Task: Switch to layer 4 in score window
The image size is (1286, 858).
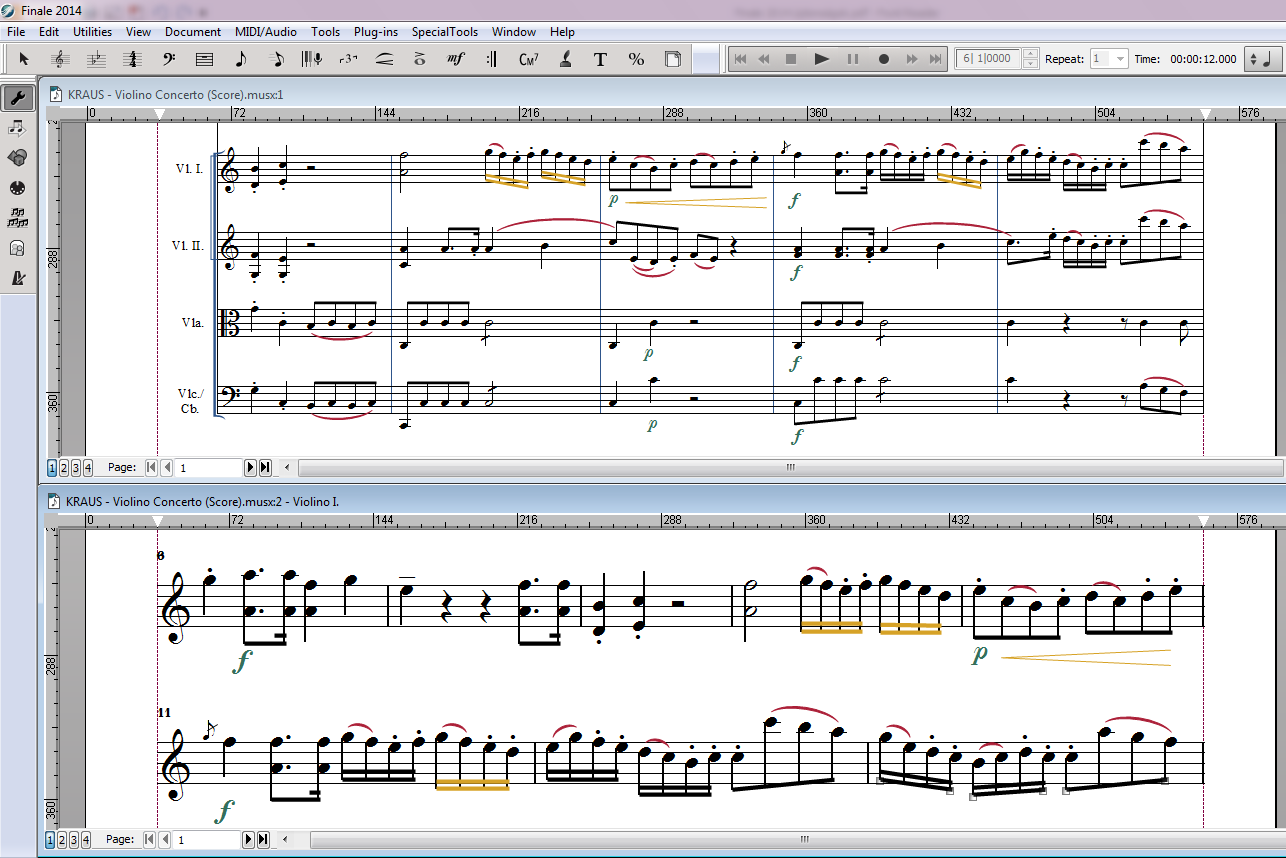Action: click(x=87, y=467)
